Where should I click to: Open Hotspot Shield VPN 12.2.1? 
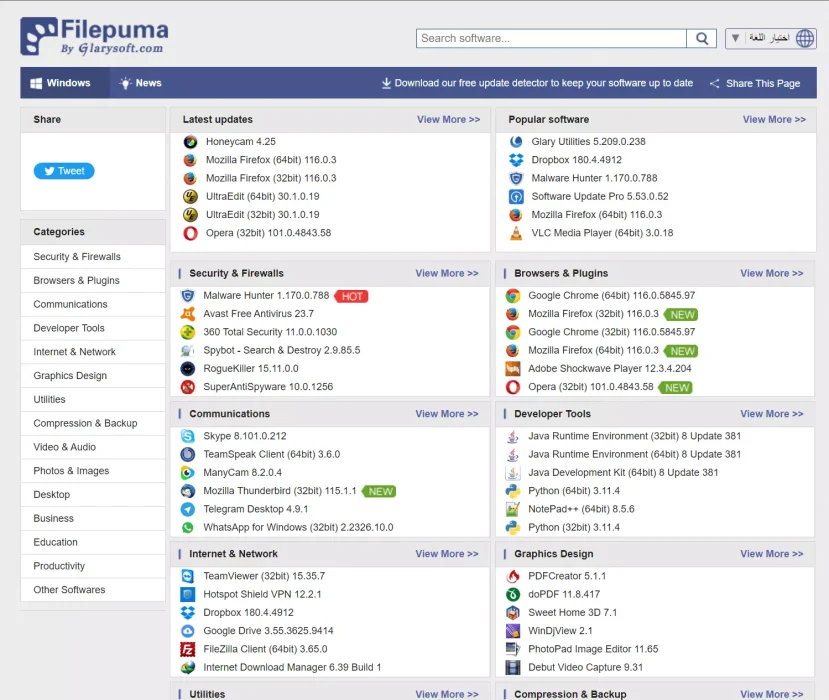[x=262, y=594]
